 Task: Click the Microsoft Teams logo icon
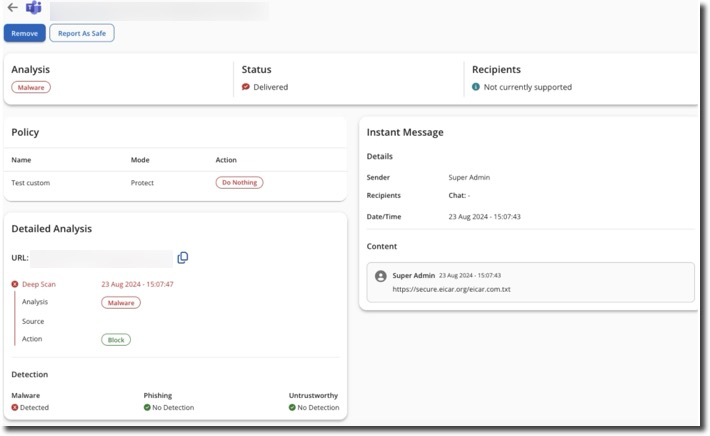(x=33, y=9)
